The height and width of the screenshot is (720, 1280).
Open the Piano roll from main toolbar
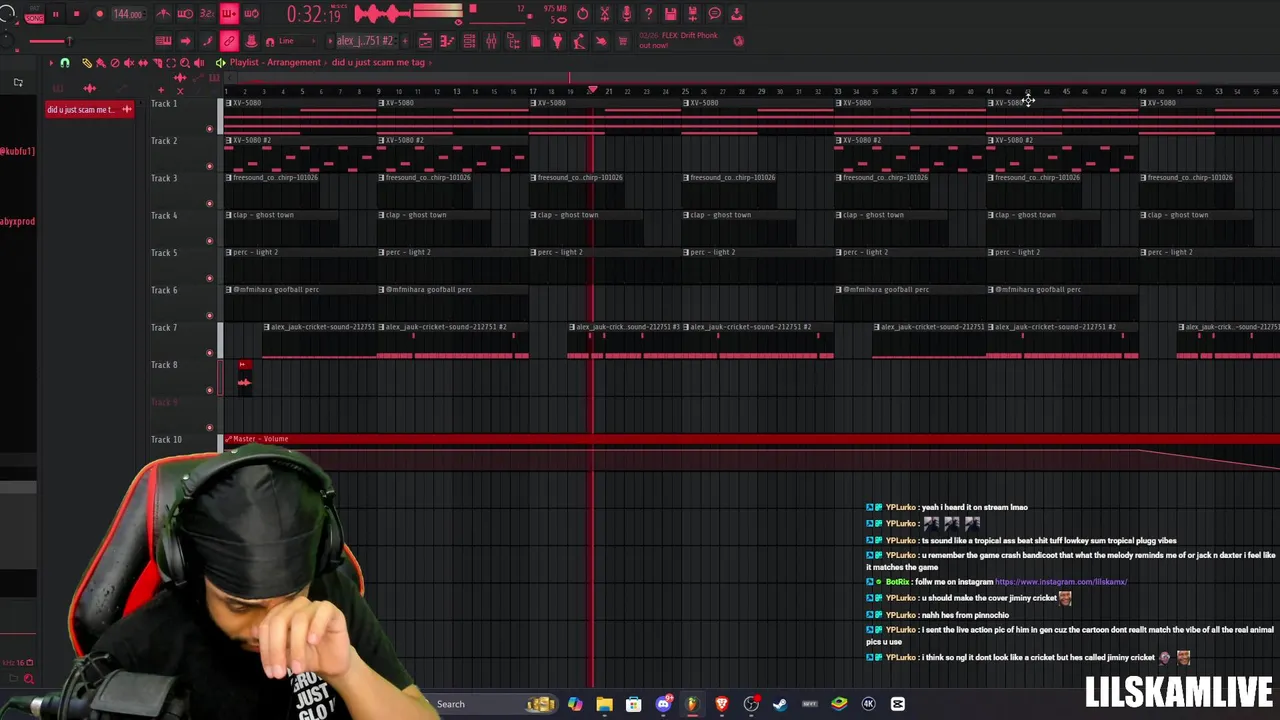(x=447, y=41)
